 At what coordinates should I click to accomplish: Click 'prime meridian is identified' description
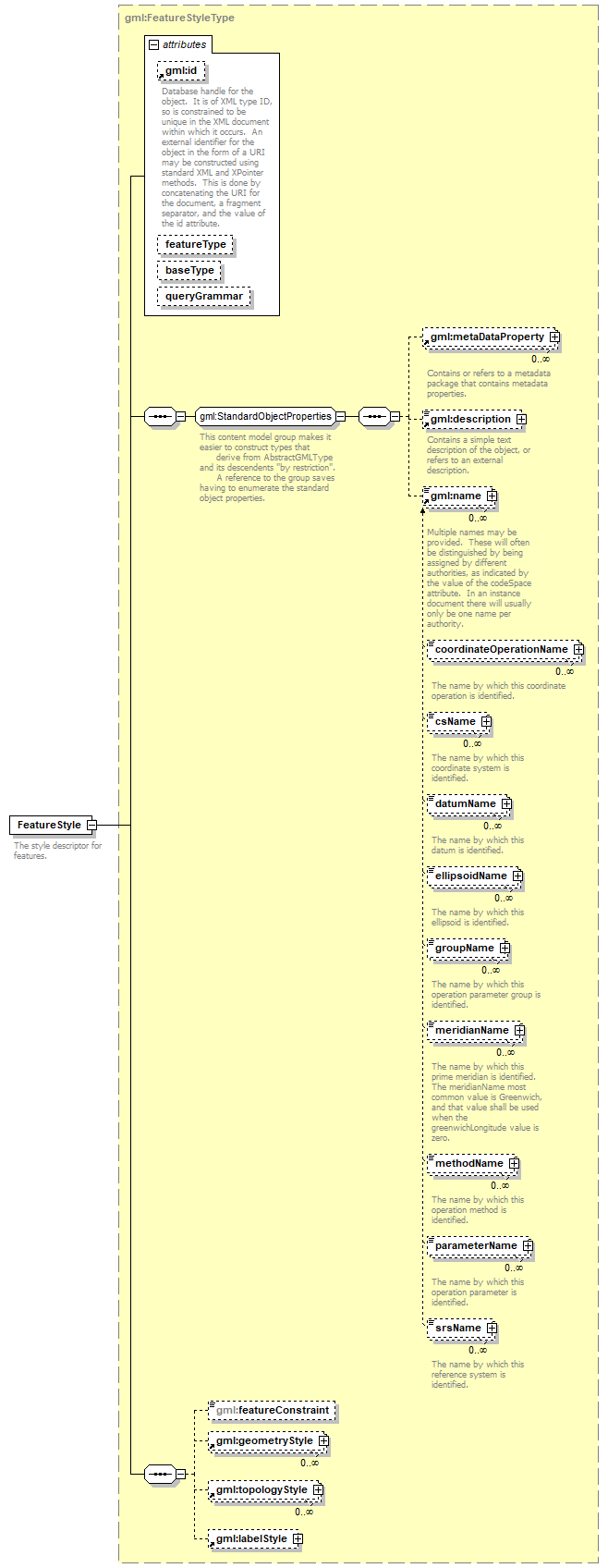485,1102
